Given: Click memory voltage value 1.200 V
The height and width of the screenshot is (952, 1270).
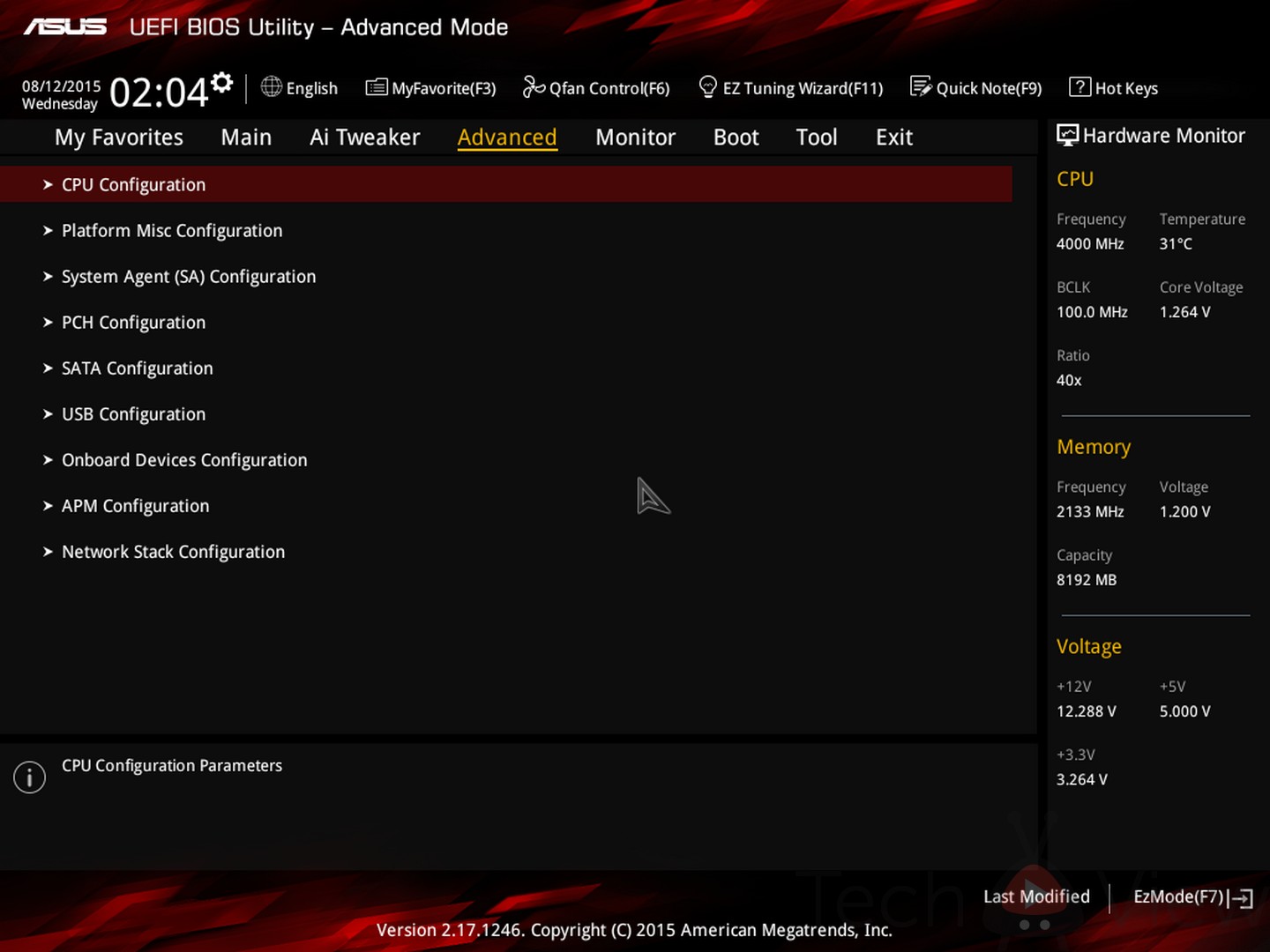Looking at the screenshot, I should (1185, 511).
